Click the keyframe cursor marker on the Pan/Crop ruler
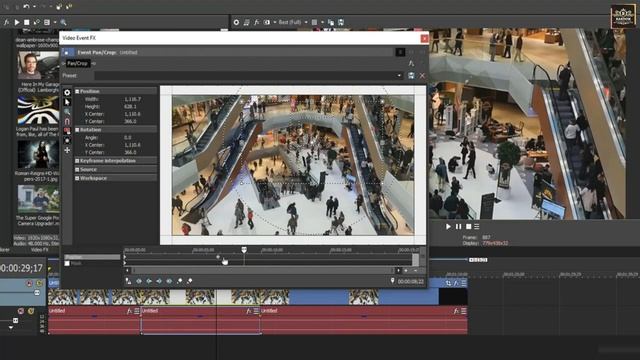The image size is (640, 360). (244, 249)
